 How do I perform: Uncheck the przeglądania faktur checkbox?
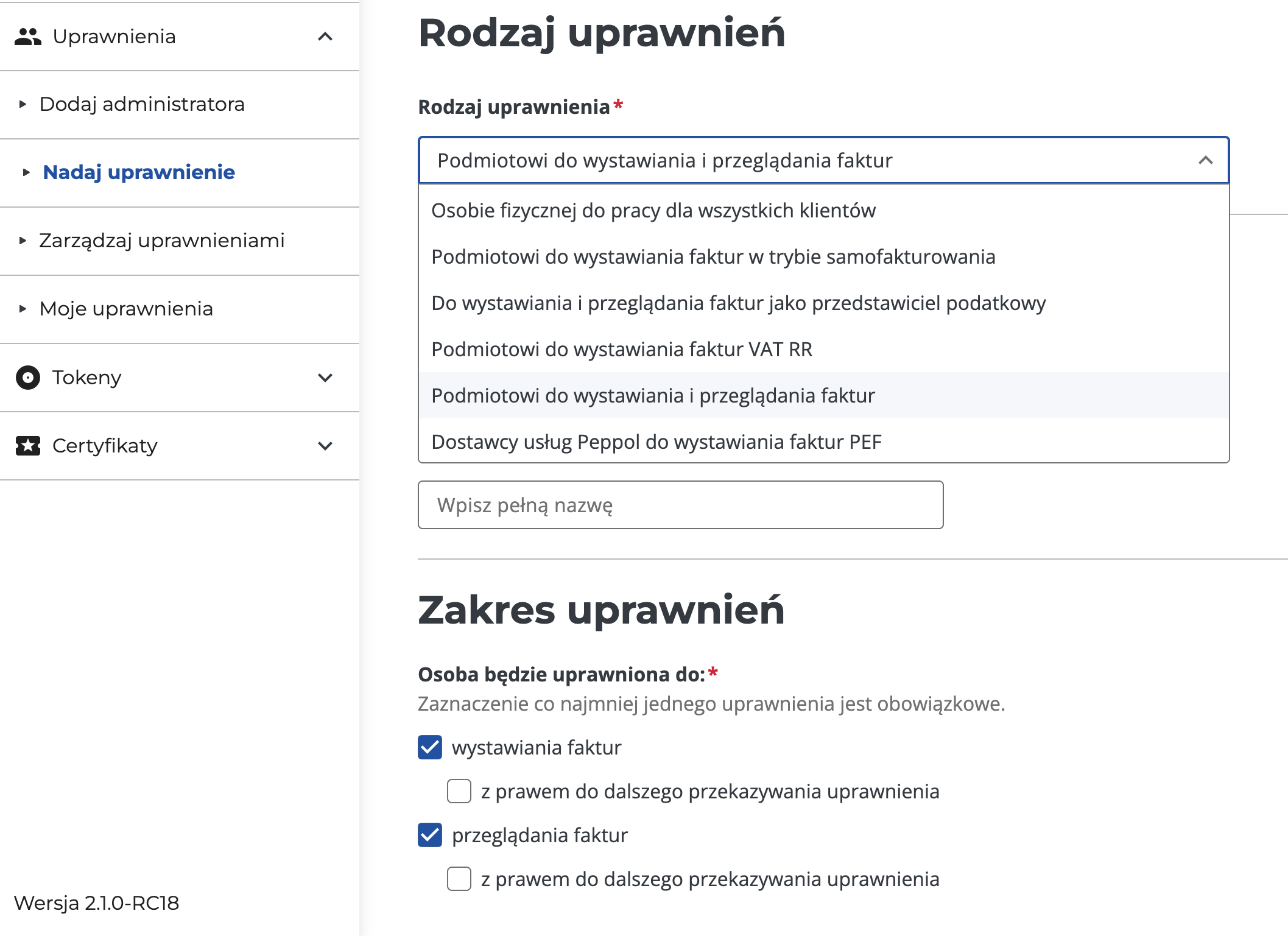(x=430, y=835)
